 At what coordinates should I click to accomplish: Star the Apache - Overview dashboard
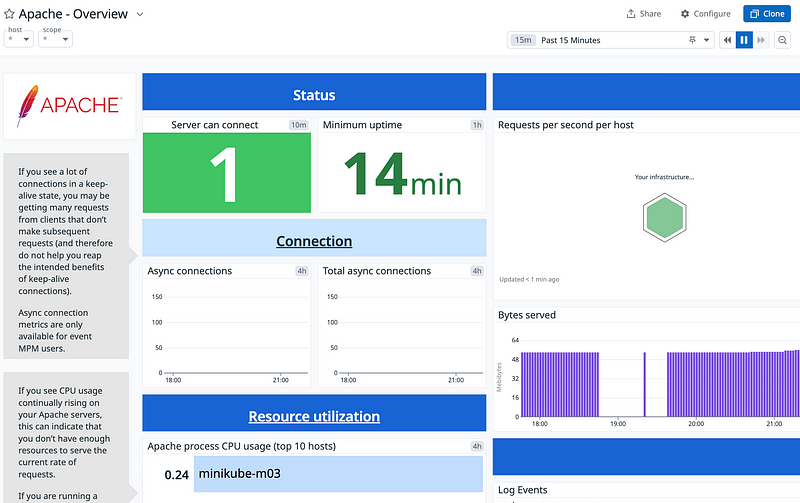click(9, 14)
